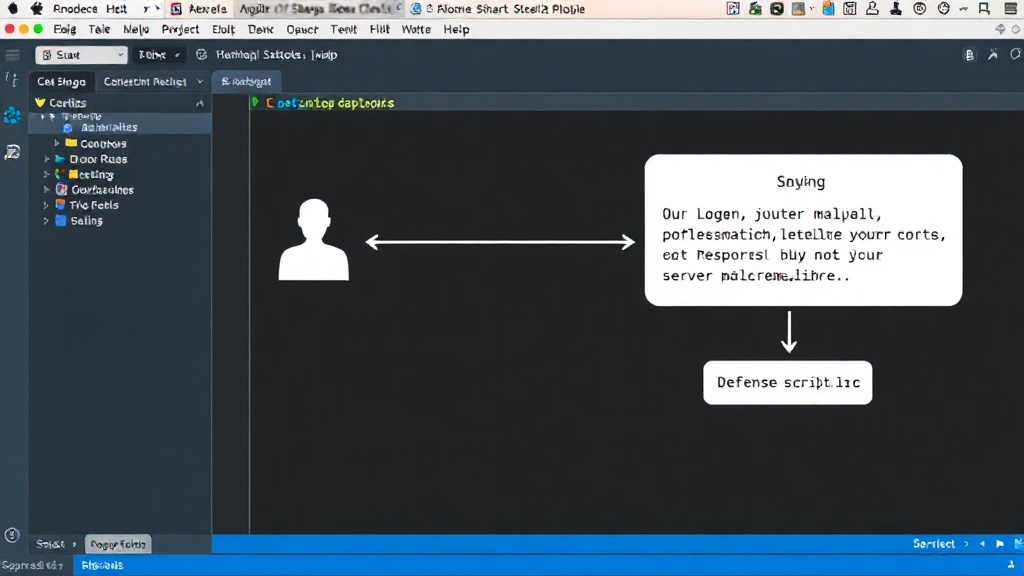Click the macOS menu bar save-disk icon
1024x576 pixels.
850,9
